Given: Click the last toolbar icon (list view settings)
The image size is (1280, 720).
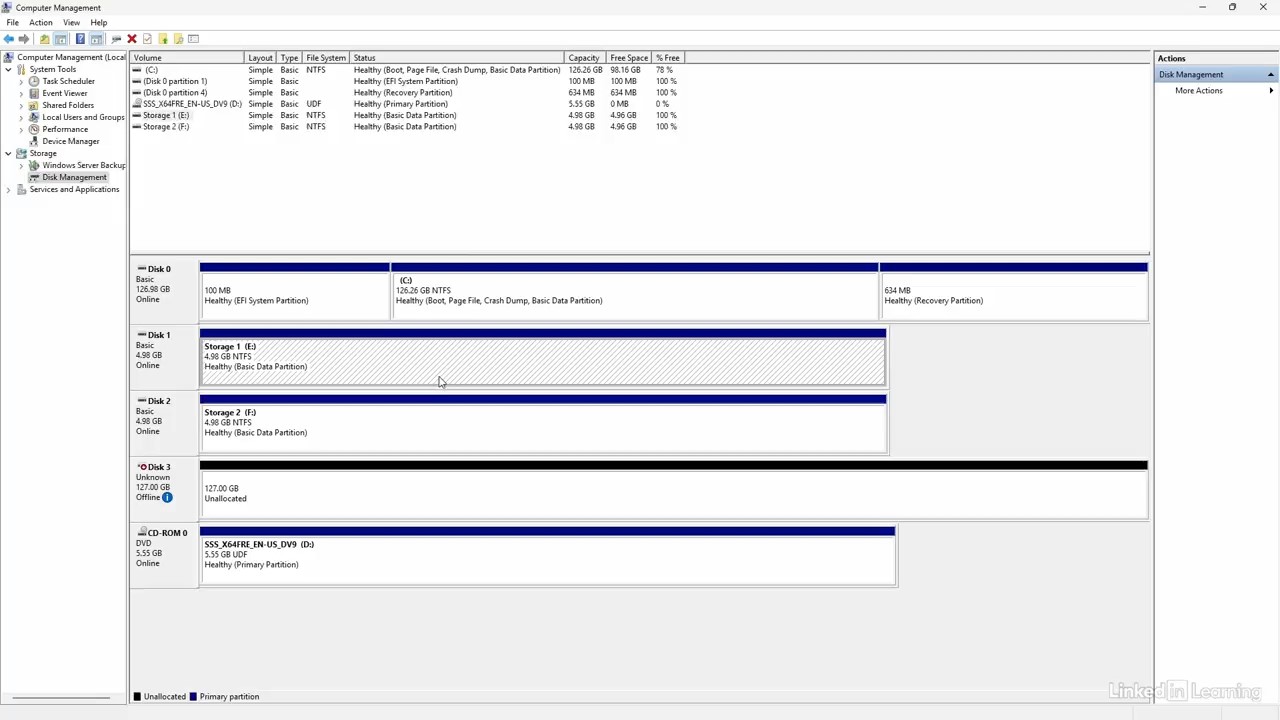Looking at the screenshot, I should [x=193, y=39].
